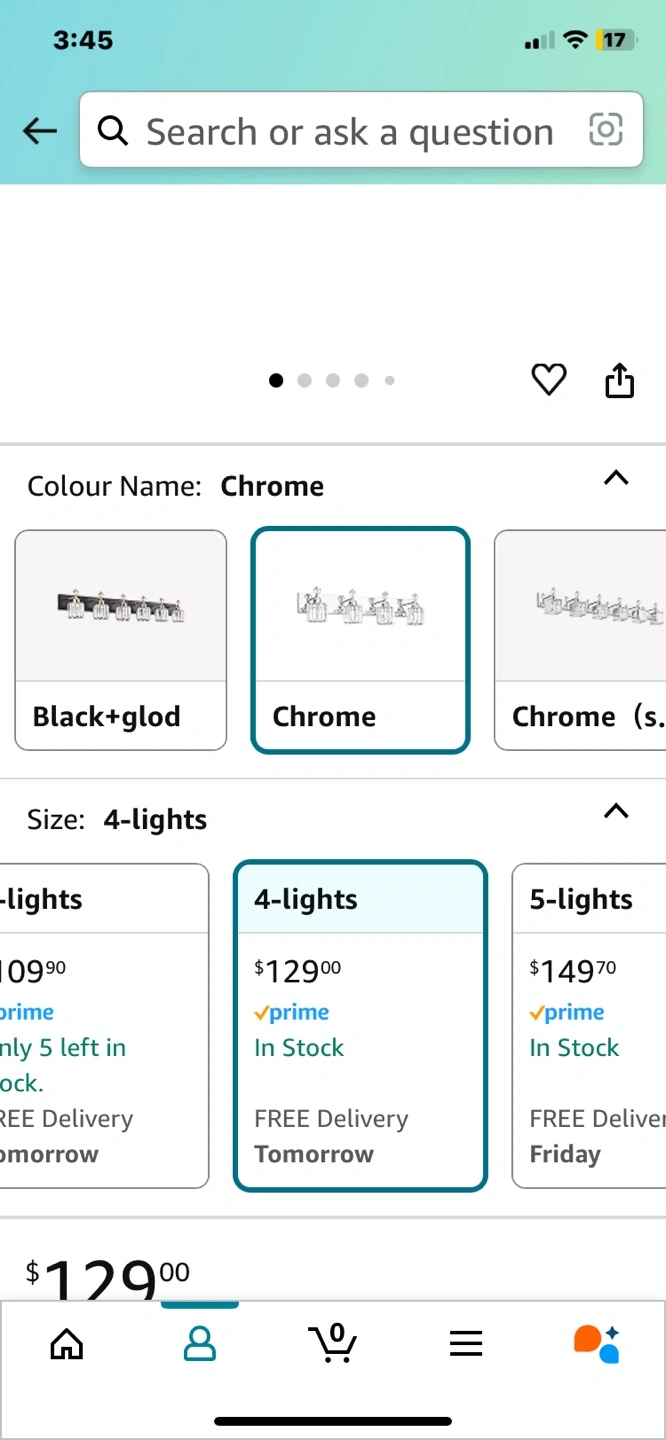This screenshot has height=1440, width=666.
Task: Select the Chrome colour option
Action: click(x=360, y=640)
